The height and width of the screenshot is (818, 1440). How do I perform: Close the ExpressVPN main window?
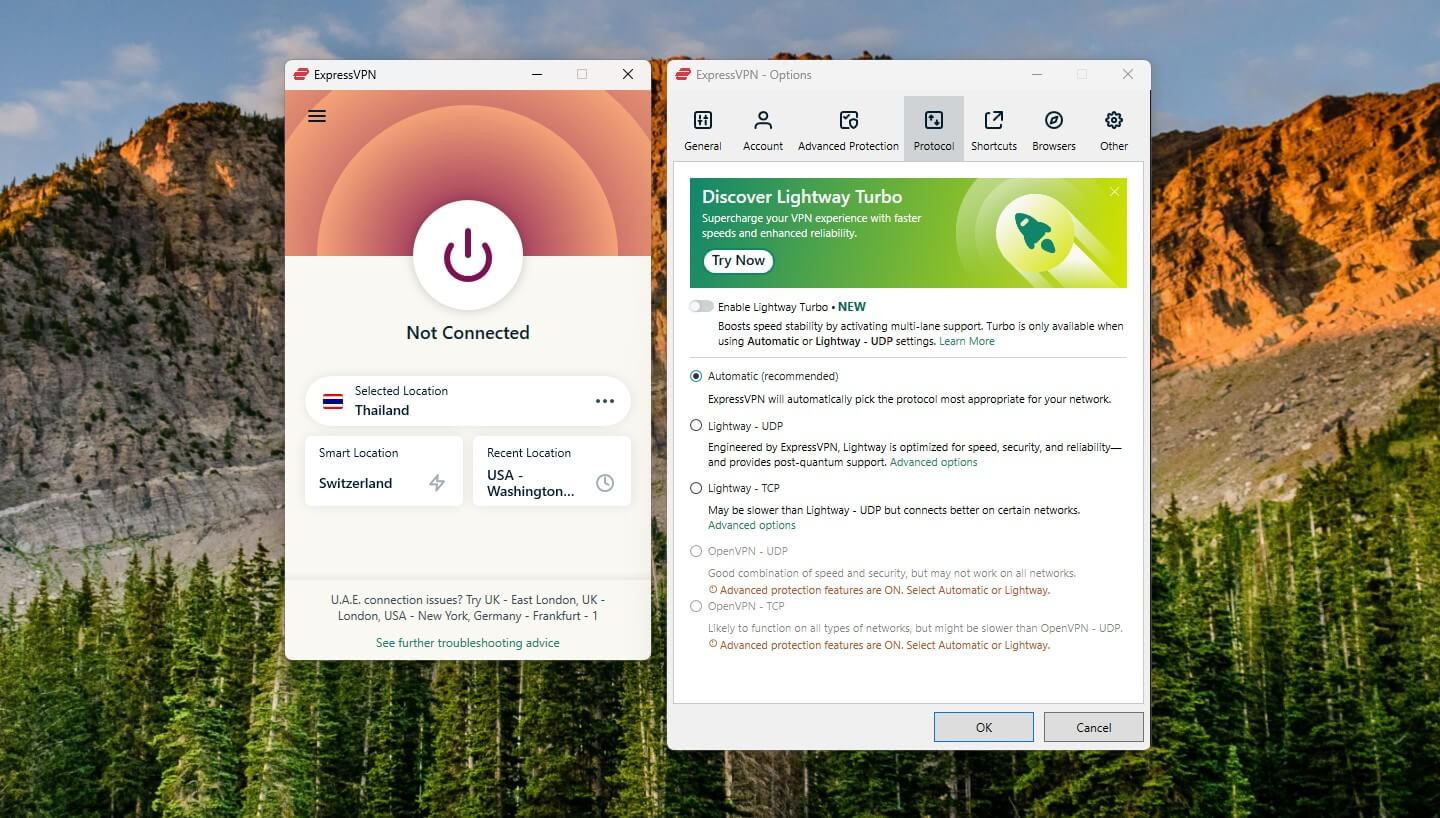pyautogui.click(x=628, y=74)
